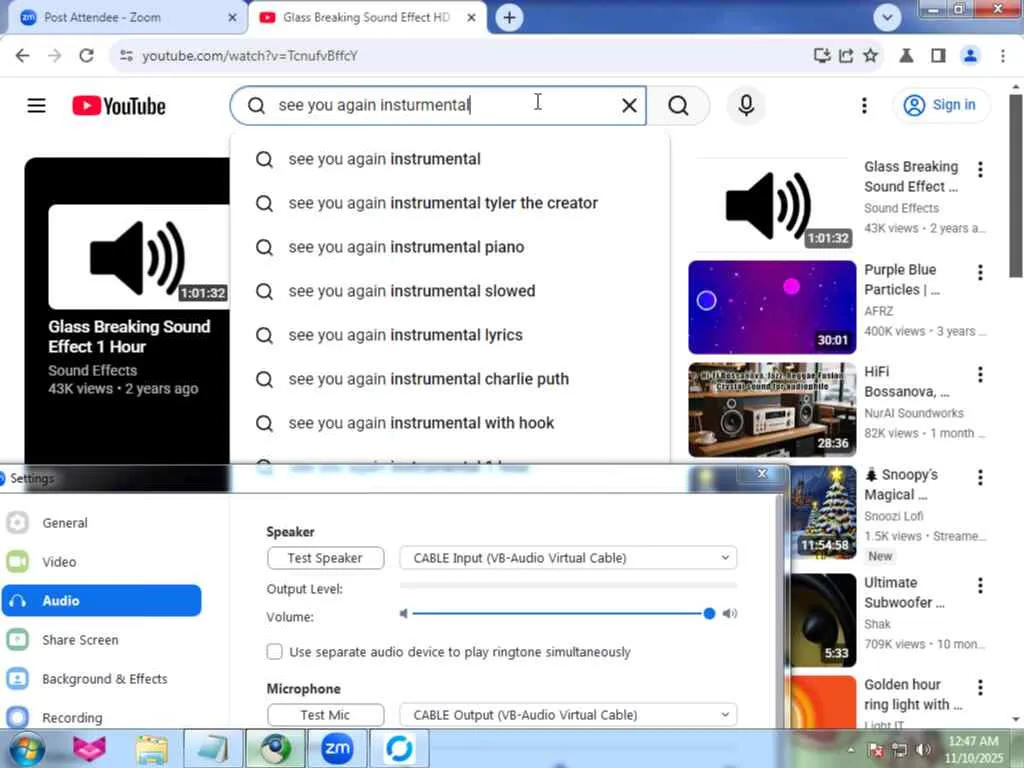Click the site info icon in address bar

coord(126,56)
